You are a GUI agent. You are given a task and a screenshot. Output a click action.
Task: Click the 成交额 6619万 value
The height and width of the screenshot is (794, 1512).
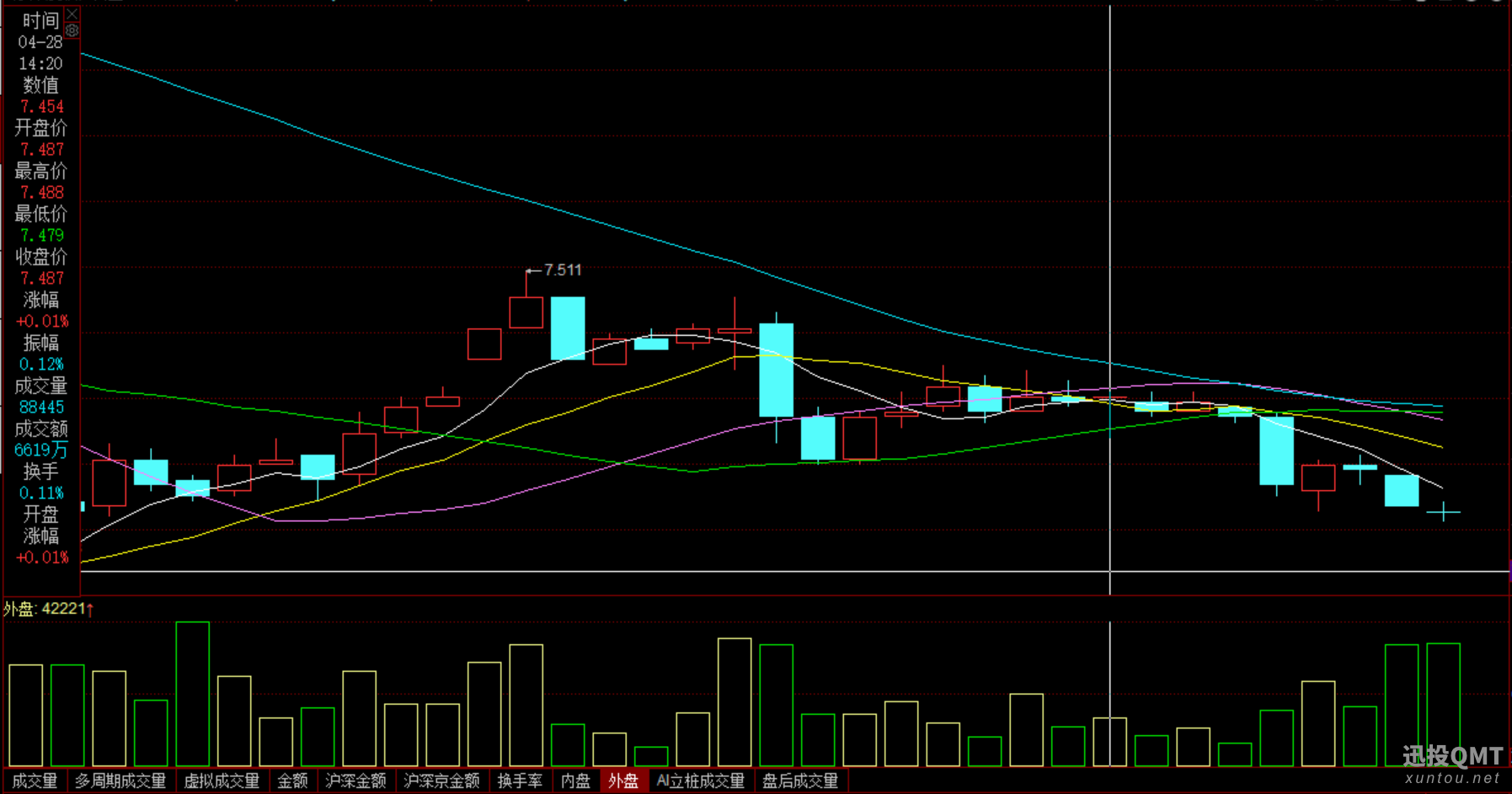point(41,450)
